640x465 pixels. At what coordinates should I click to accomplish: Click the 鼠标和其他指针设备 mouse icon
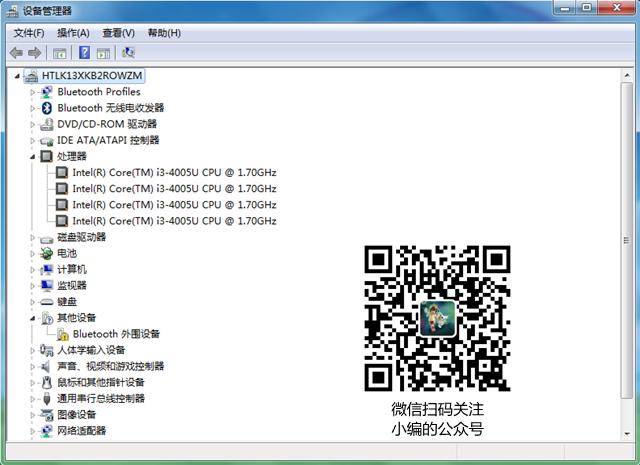click(x=47, y=383)
